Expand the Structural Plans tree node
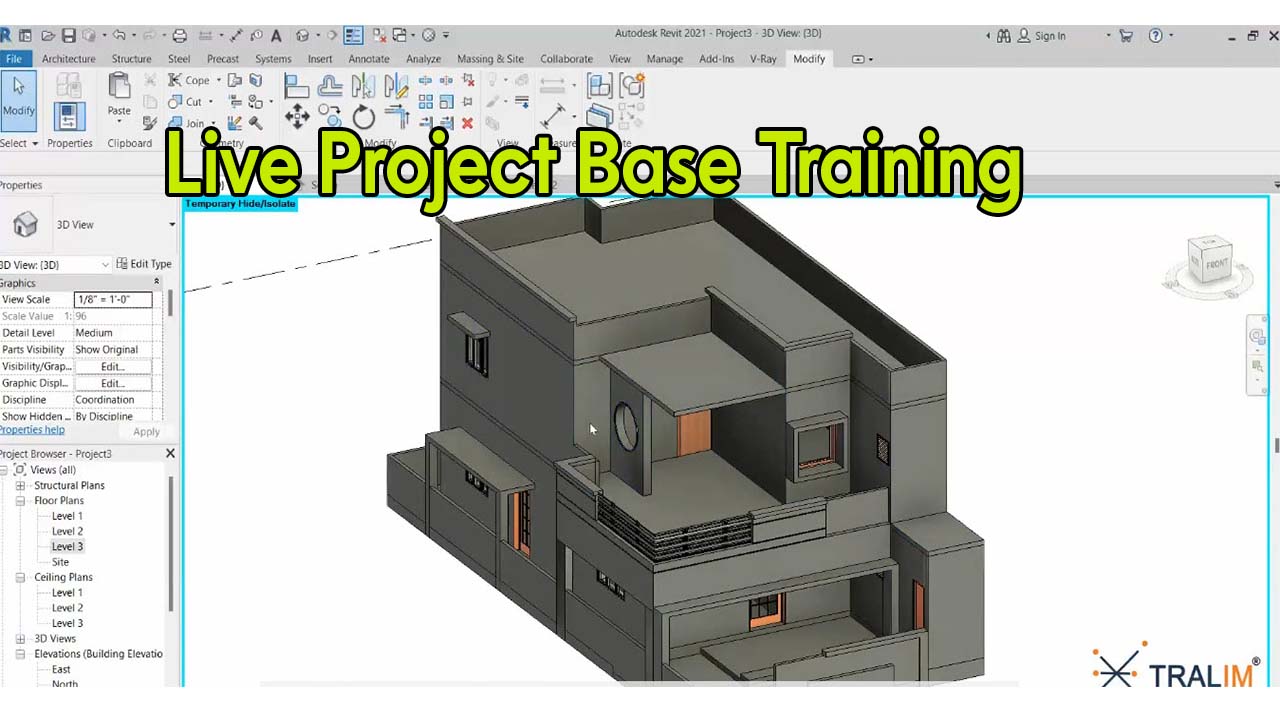The width and height of the screenshot is (1280, 720). pyautogui.click(x=20, y=486)
